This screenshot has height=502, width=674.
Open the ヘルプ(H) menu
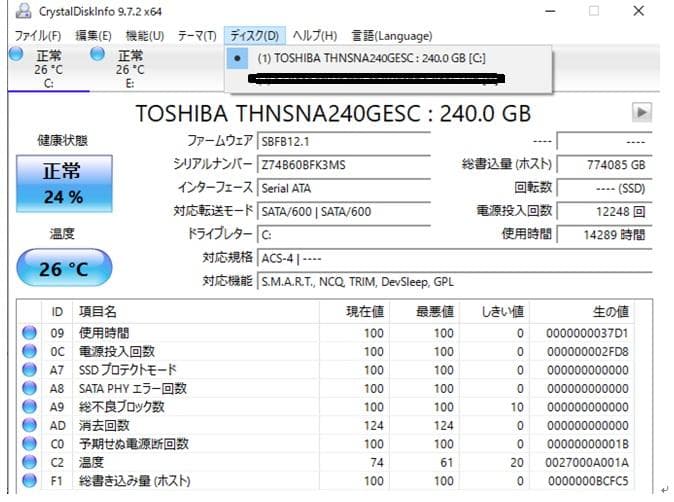point(315,36)
